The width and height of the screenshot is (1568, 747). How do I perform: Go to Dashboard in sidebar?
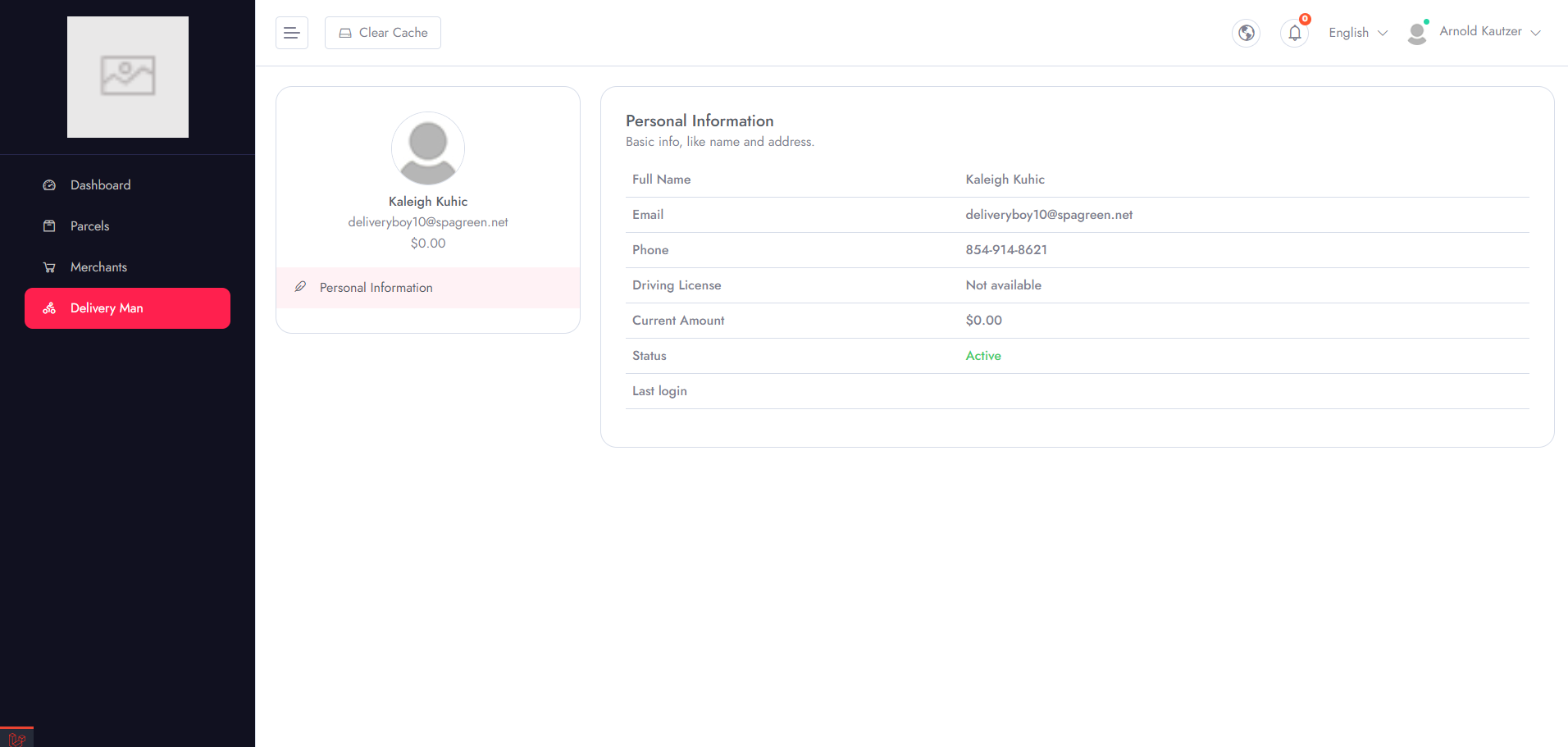coord(127,185)
